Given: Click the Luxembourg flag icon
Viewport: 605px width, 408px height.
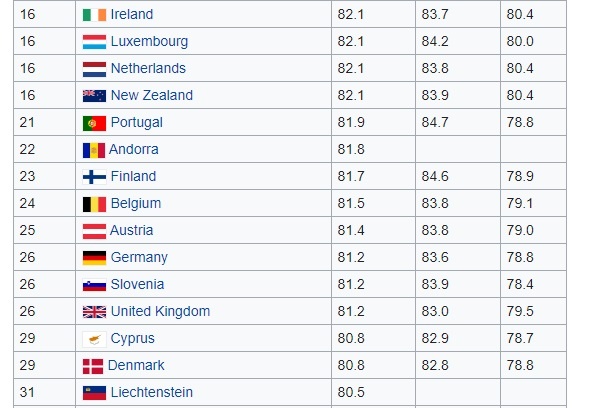Looking at the screenshot, I should tap(94, 42).
